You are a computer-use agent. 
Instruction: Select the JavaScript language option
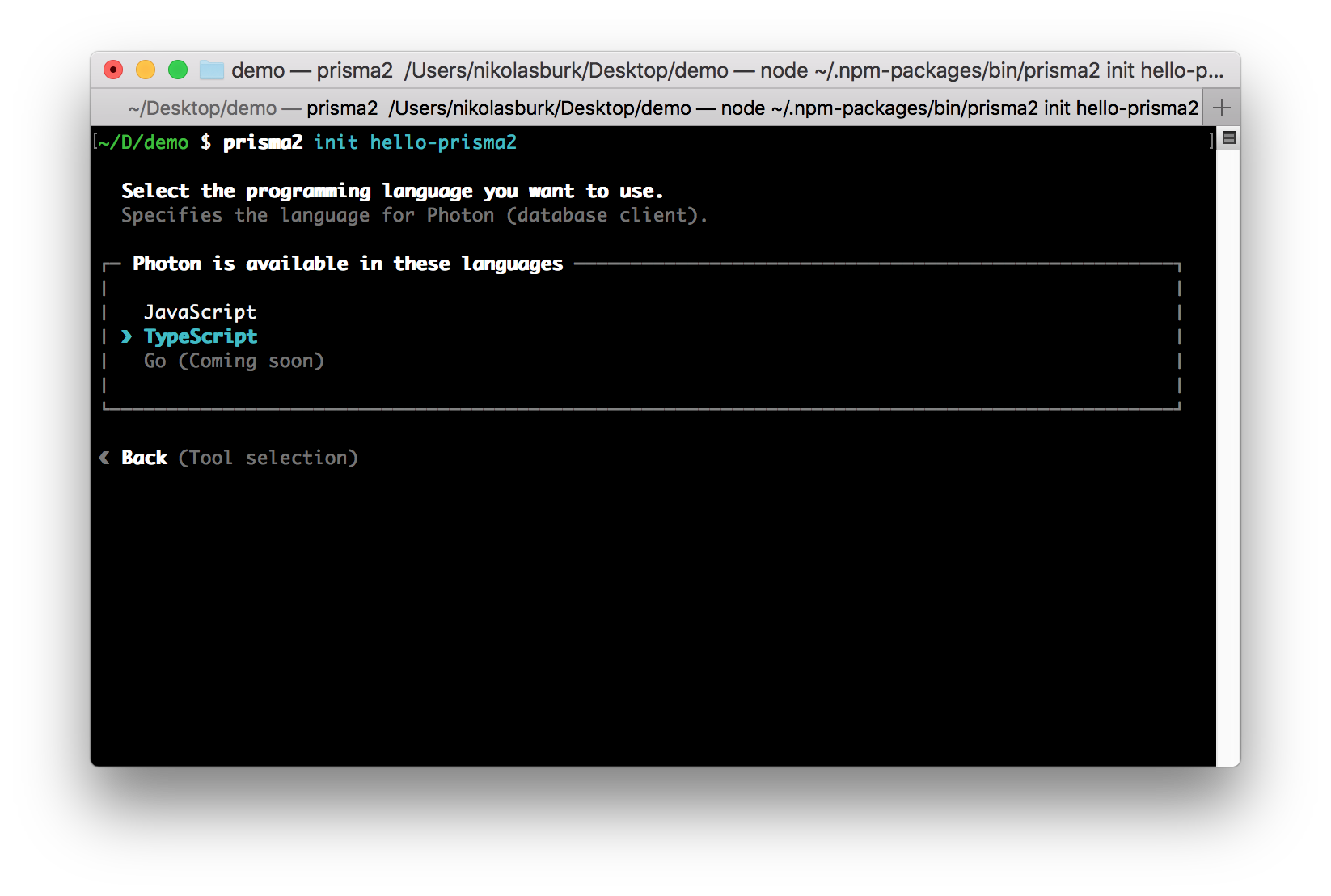(200, 312)
